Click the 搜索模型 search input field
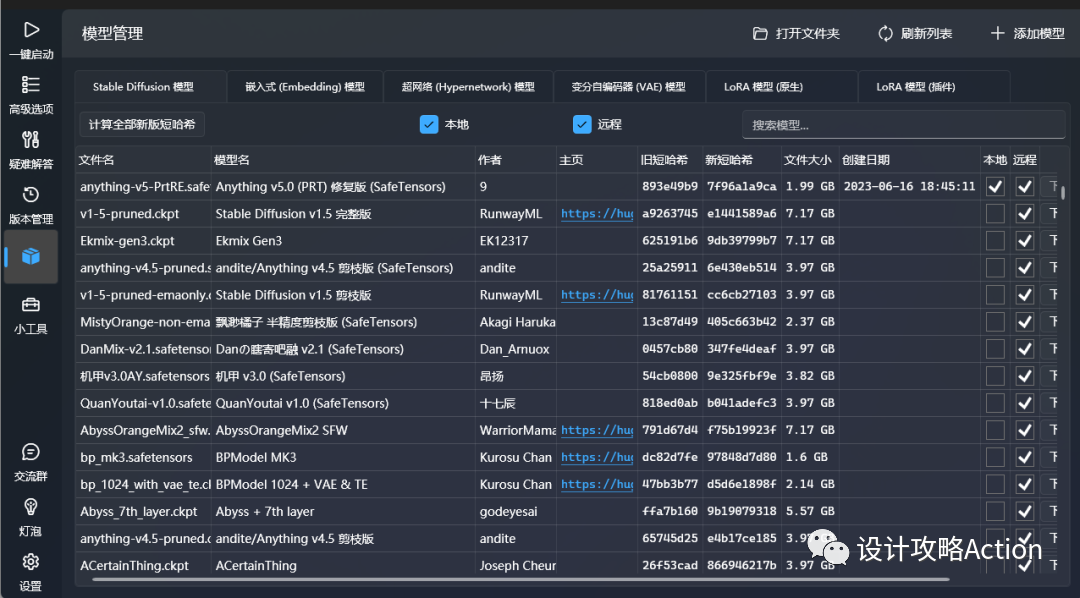The width and height of the screenshot is (1080, 598). 905,124
